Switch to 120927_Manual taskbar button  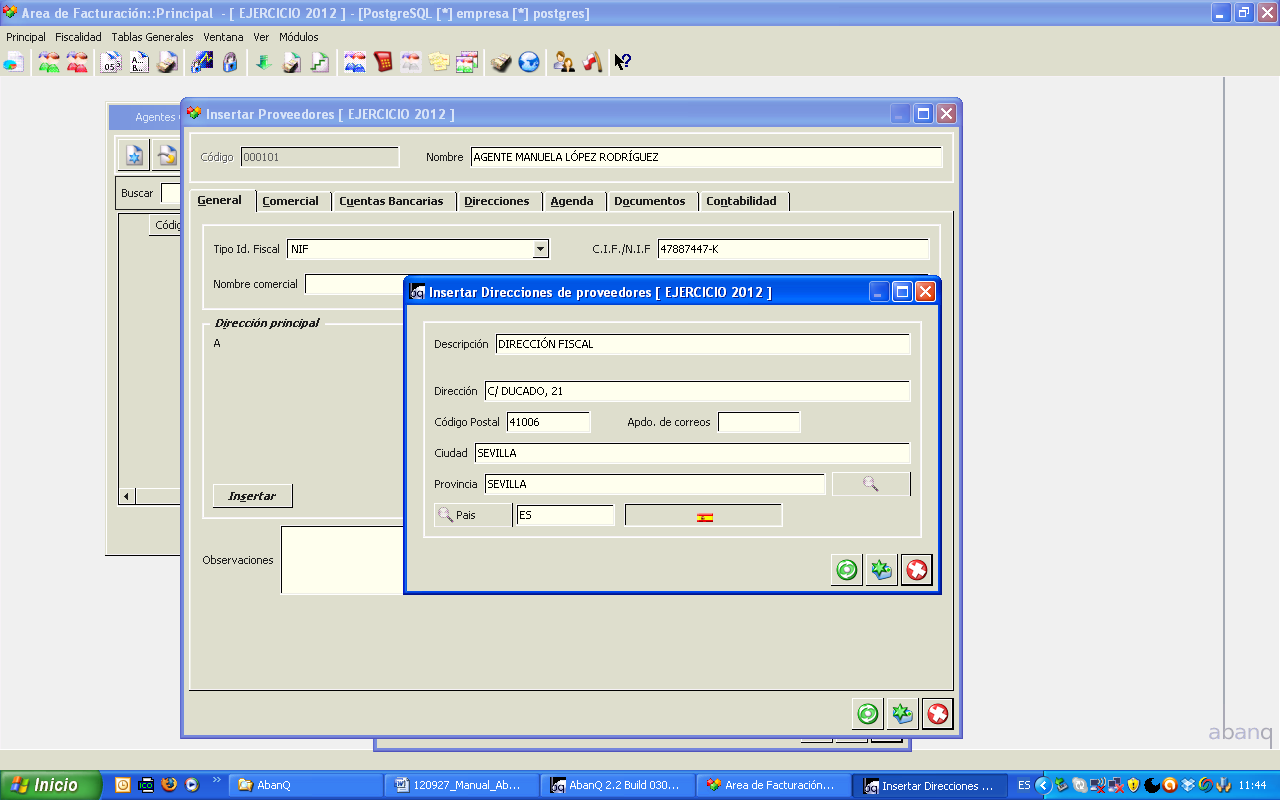tap(461, 785)
